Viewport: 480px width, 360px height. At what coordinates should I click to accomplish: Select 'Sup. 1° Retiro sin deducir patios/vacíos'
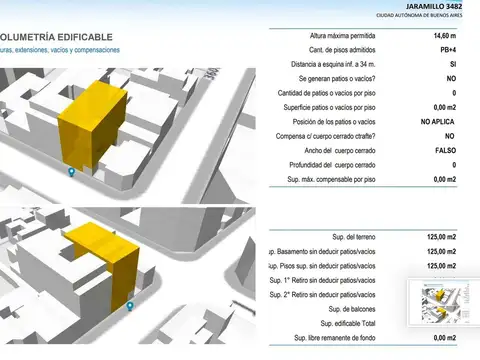click(322, 280)
